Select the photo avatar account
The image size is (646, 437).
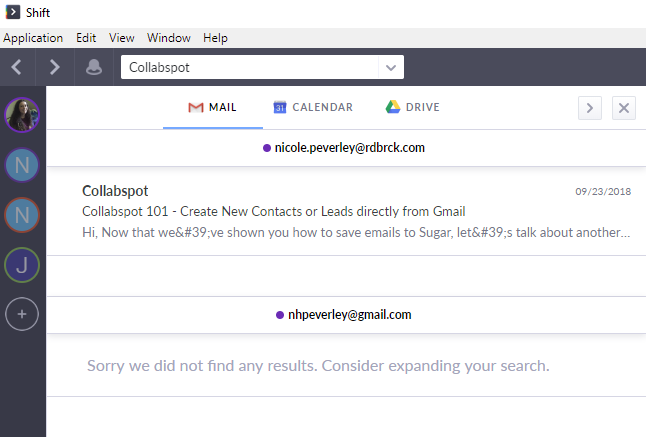click(22, 115)
